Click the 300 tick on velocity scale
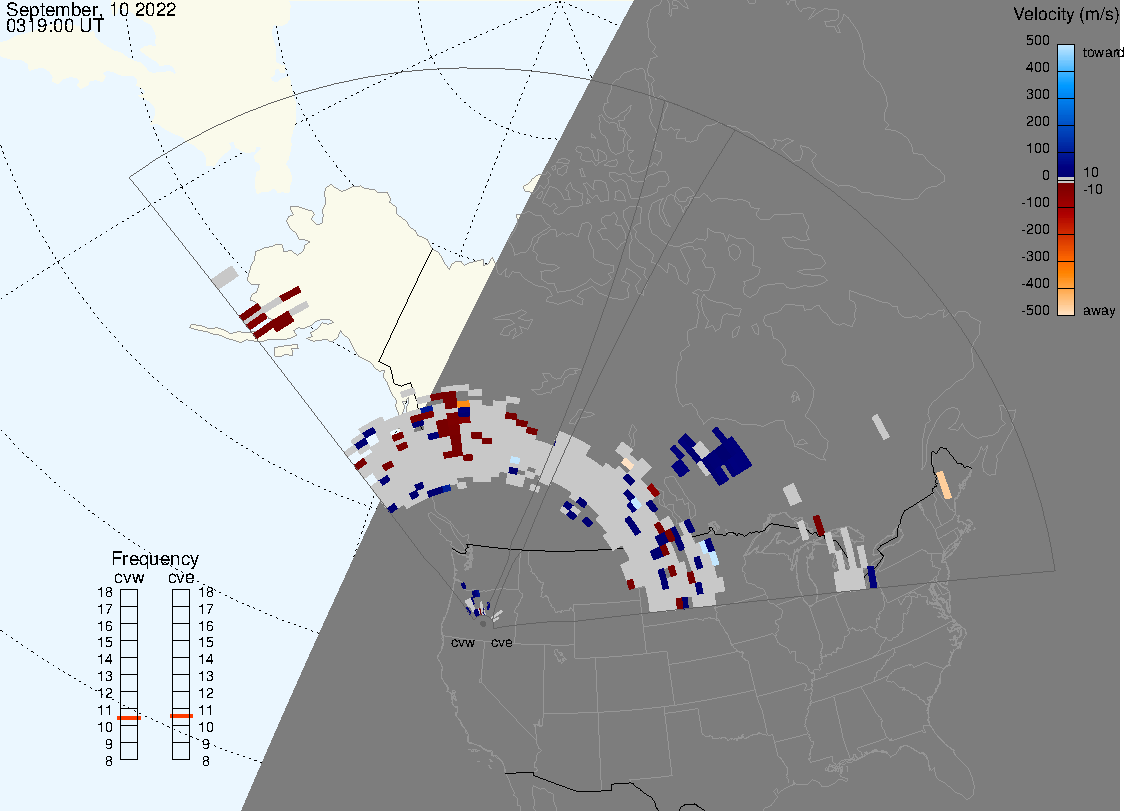 pos(1037,94)
